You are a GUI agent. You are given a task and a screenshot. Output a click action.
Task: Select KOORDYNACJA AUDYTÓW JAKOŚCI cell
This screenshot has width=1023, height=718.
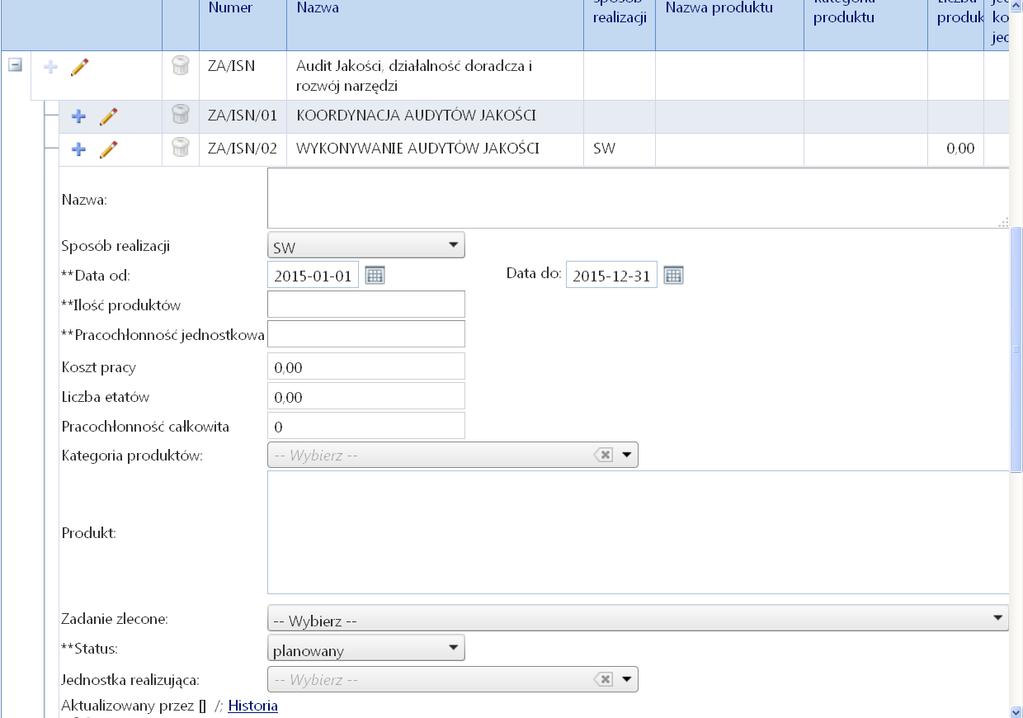[435, 116]
